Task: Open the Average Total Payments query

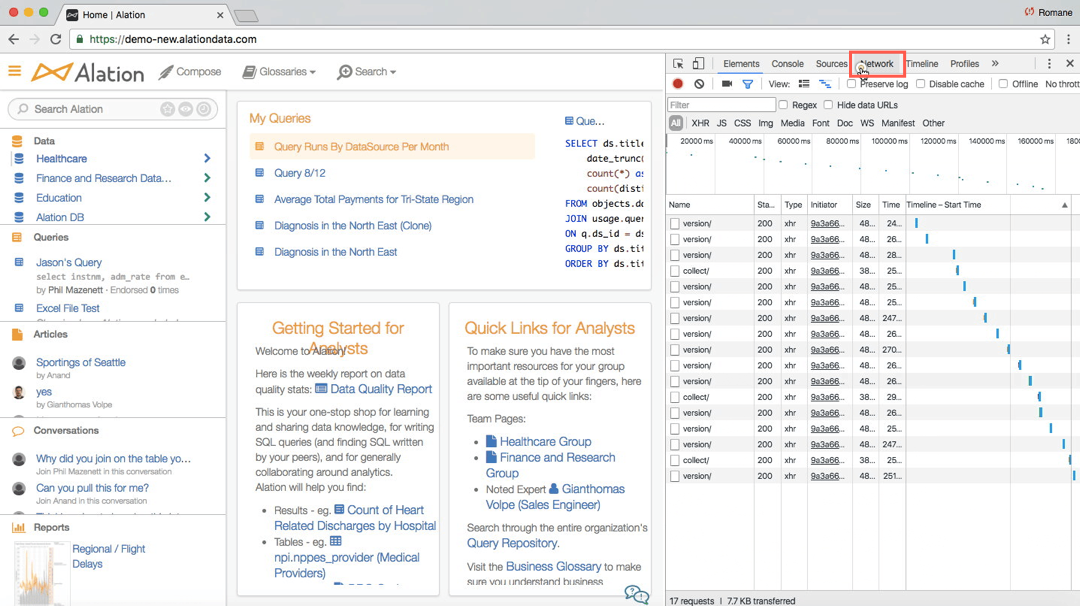Action: click(373, 199)
